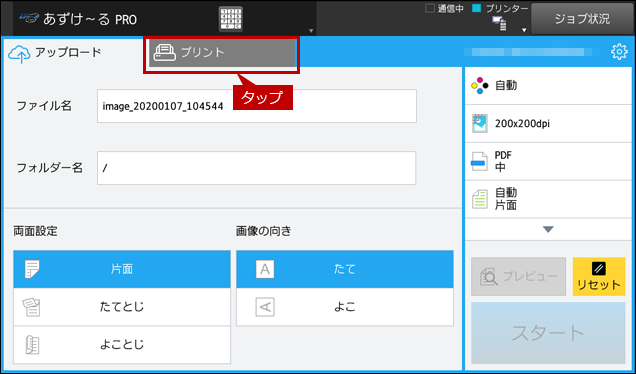Image resolution: width=636 pixels, height=374 pixels.
Task: Click the printer status icon
Action: (x=499, y=23)
